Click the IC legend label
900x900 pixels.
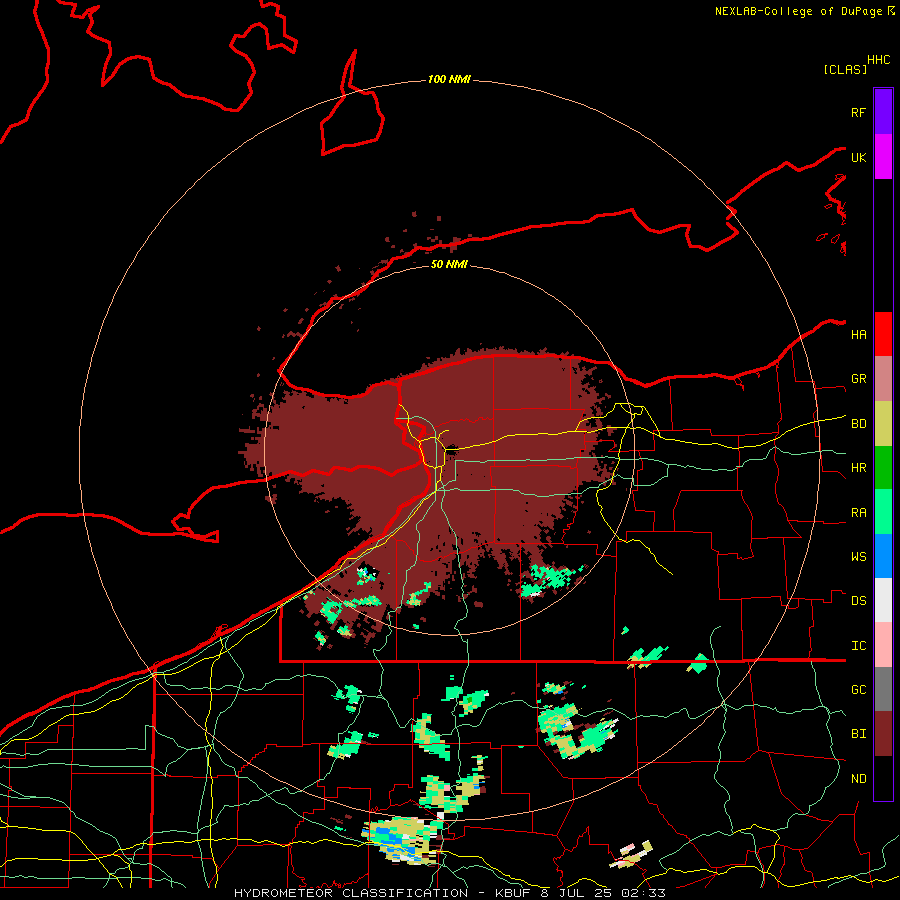(858, 646)
